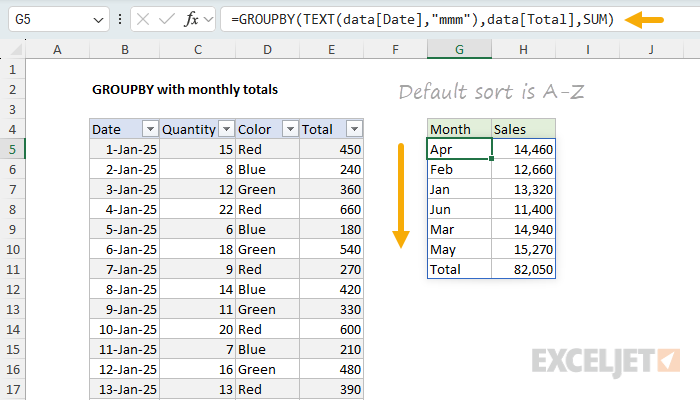Click the grand total 82,050
The image size is (700, 400).
(524, 269)
